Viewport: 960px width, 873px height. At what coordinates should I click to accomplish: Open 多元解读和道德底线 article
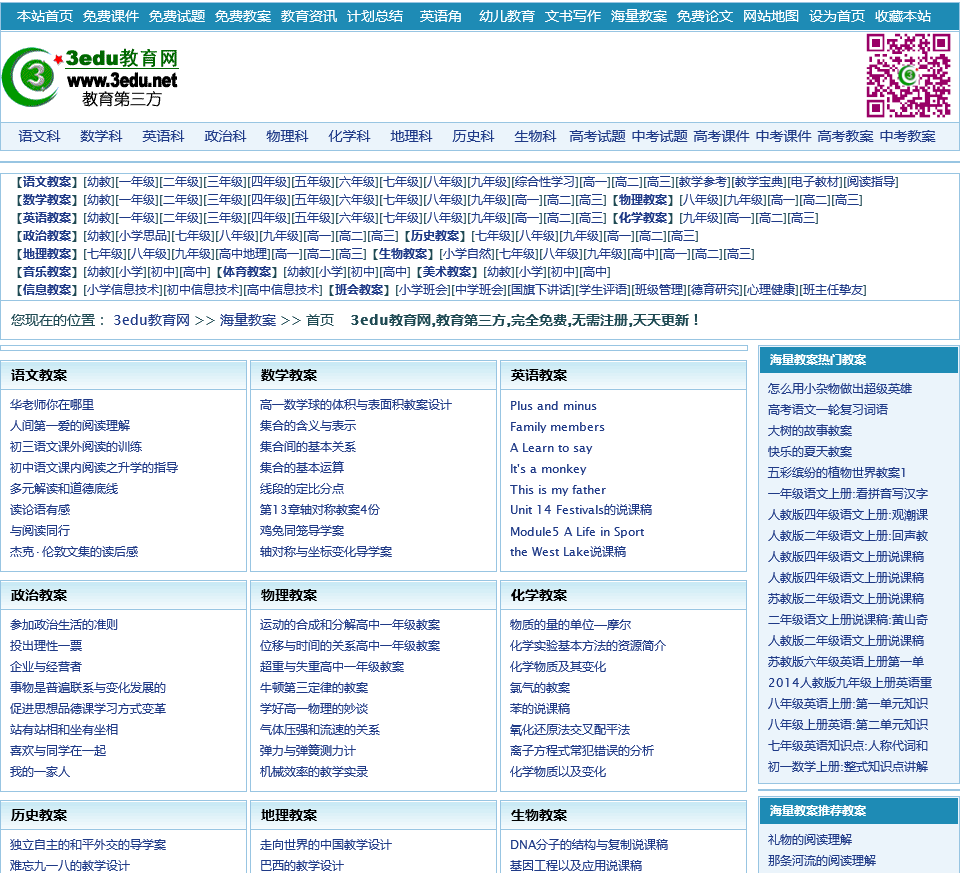click(64, 489)
